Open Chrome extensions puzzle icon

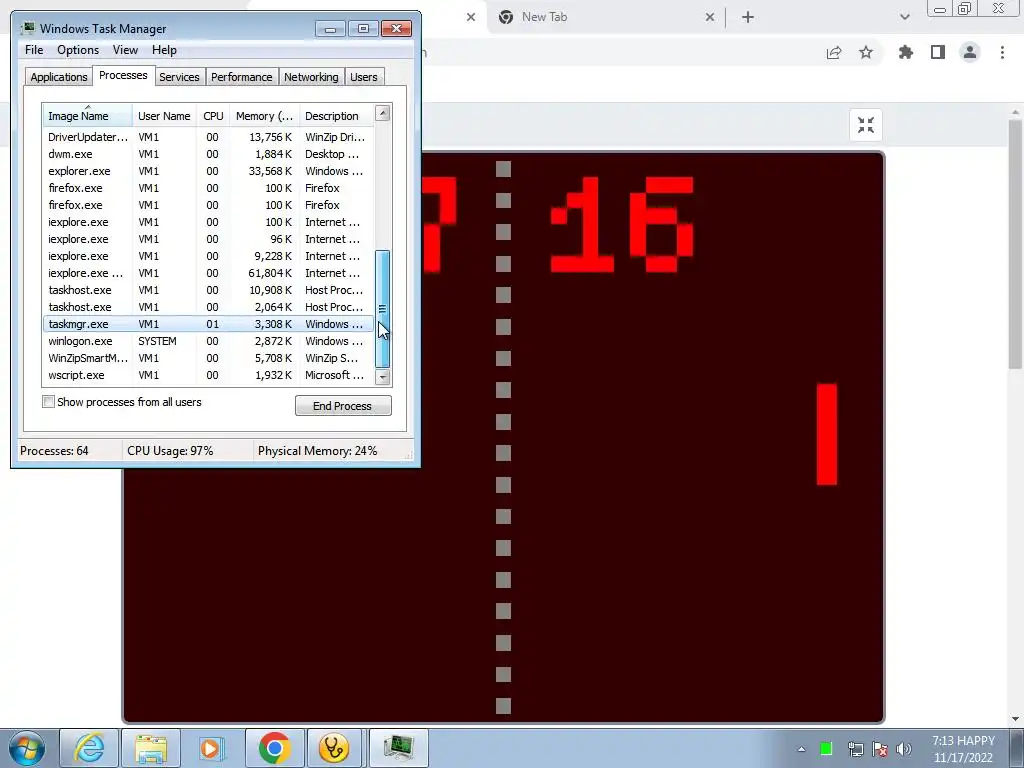pyautogui.click(x=906, y=52)
